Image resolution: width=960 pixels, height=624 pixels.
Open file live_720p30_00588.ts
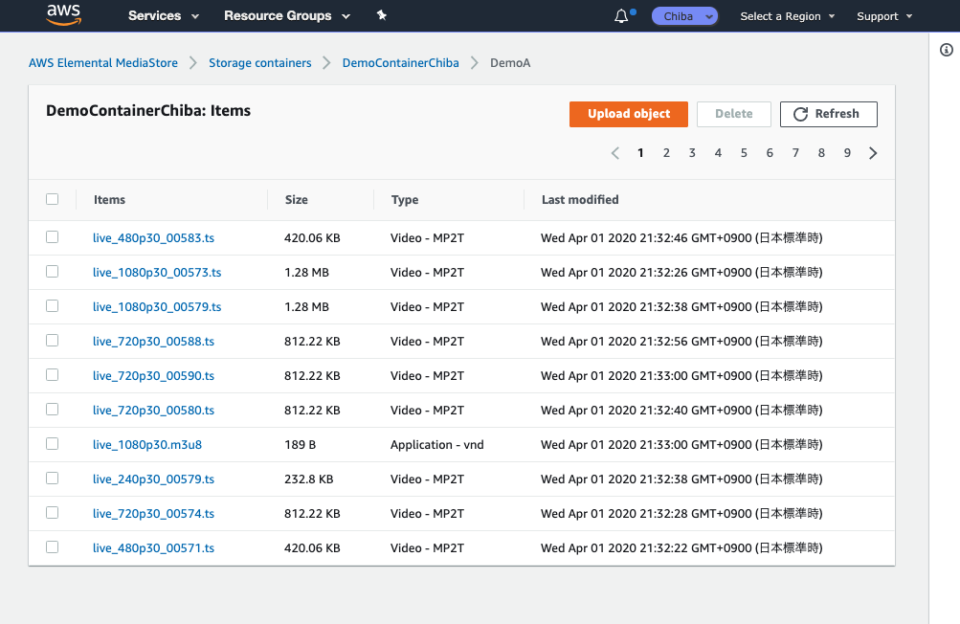pyautogui.click(x=154, y=341)
